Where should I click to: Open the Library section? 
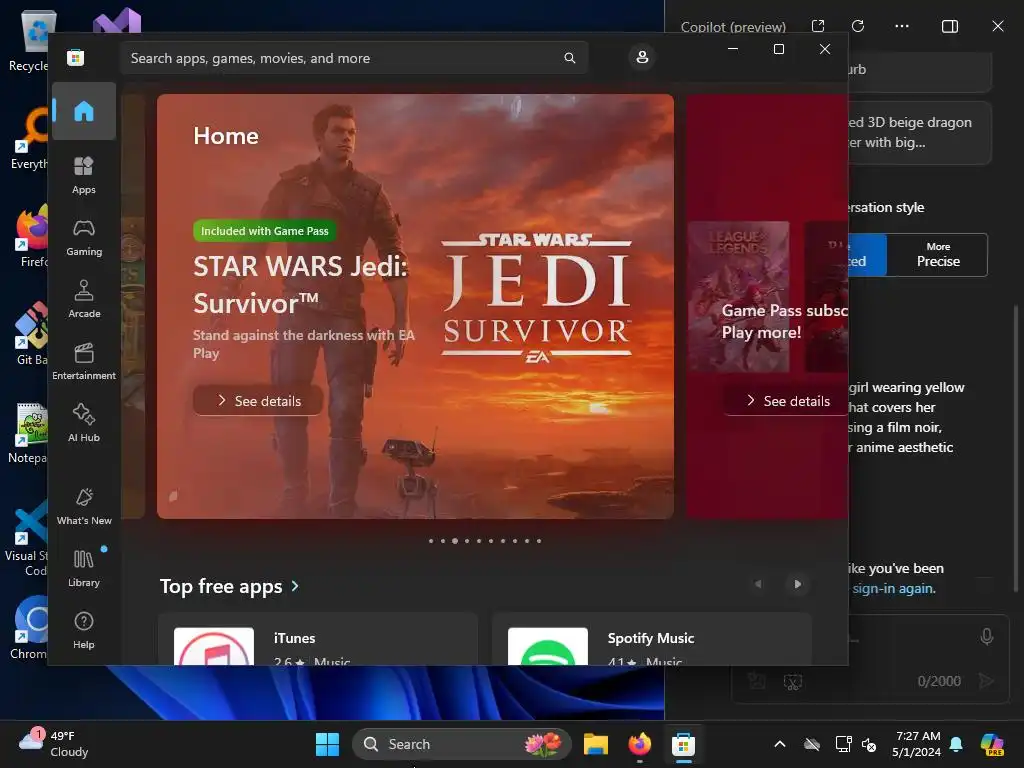pos(84,568)
